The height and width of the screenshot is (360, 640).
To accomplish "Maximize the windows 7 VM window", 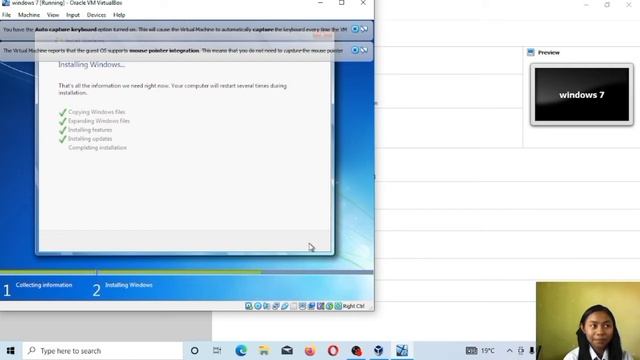I will pos(342,3).
